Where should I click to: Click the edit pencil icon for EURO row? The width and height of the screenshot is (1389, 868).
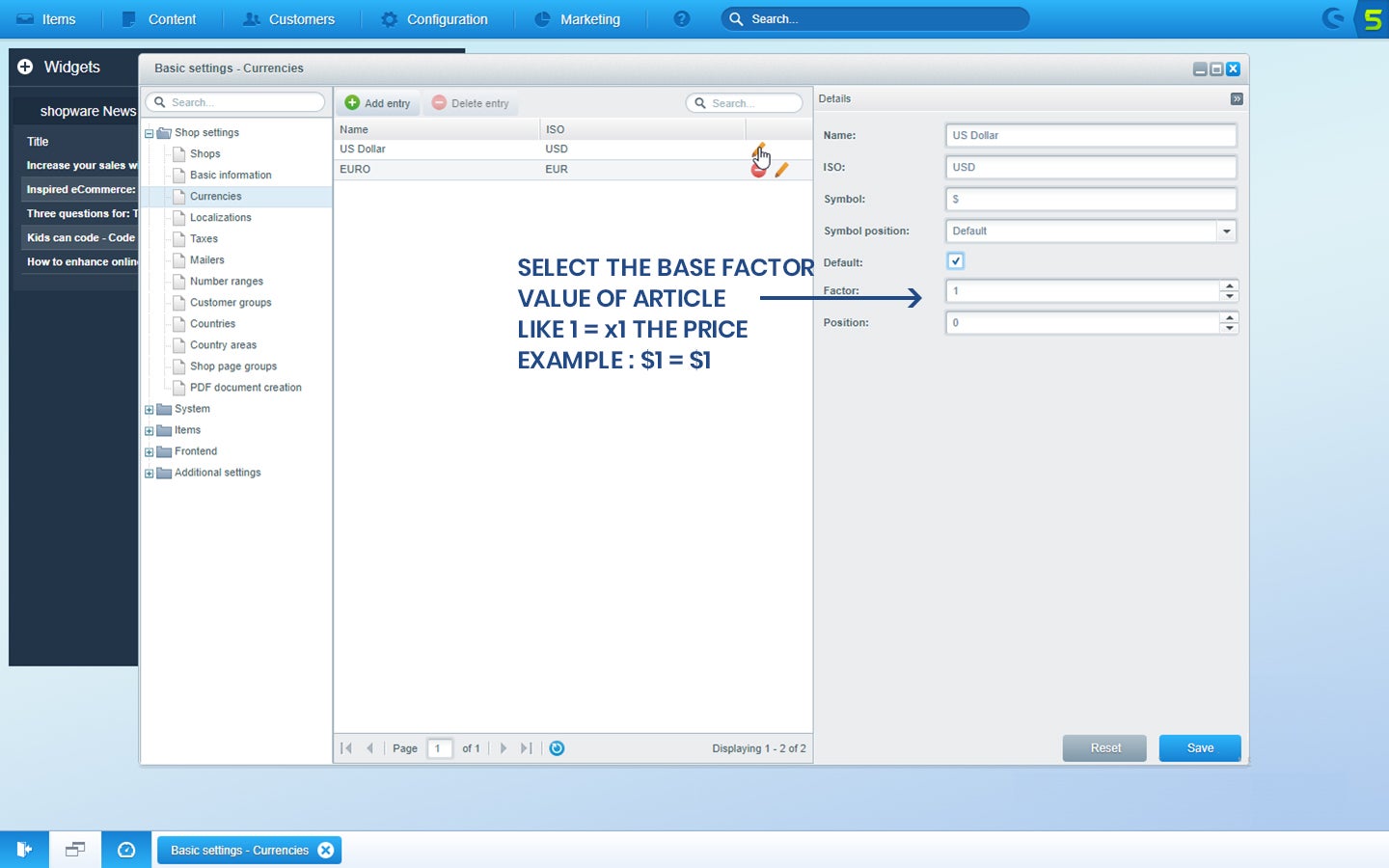tap(781, 170)
